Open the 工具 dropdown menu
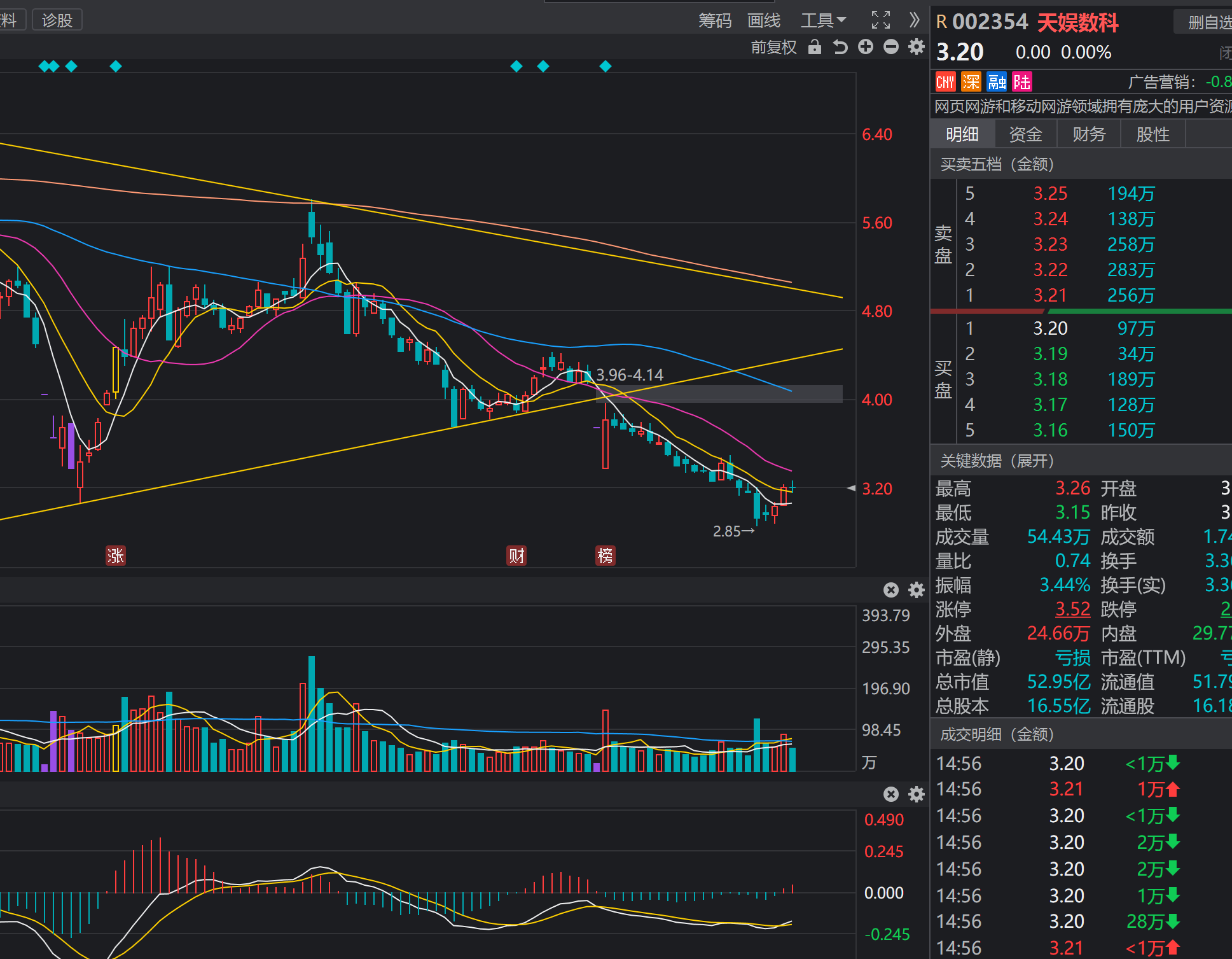The image size is (1232, 959). click(x=823, y=20)
